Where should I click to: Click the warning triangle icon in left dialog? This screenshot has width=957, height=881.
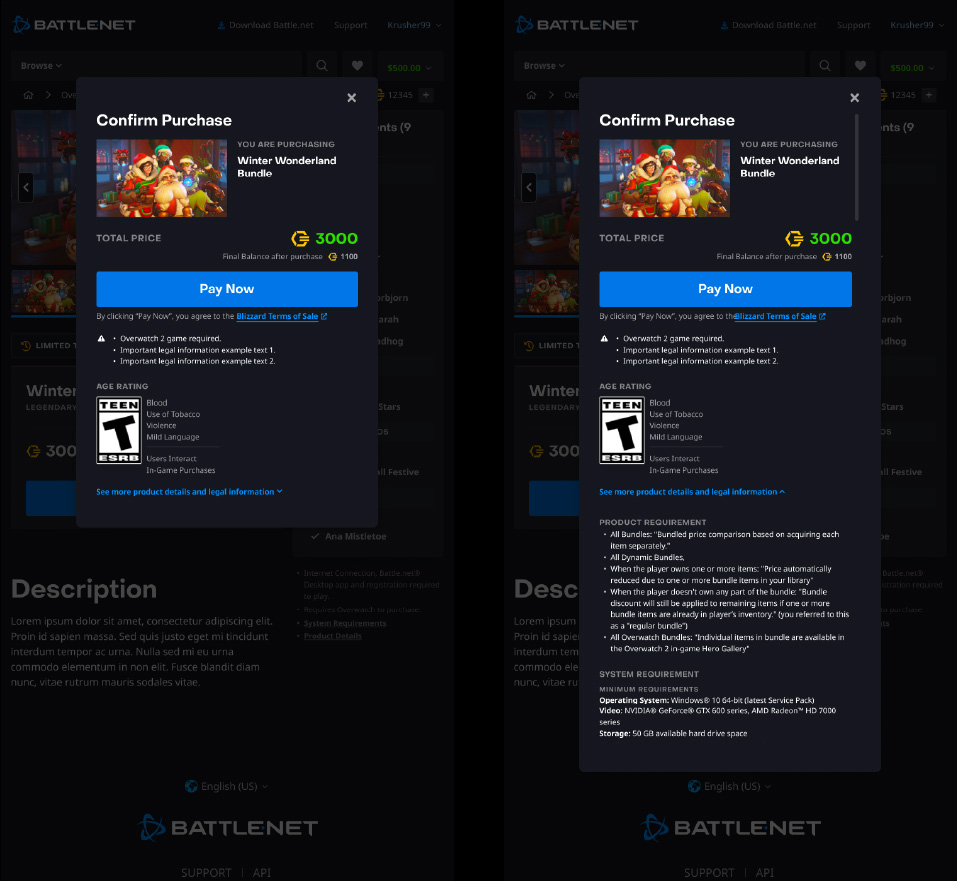click(x=101, y=338)
